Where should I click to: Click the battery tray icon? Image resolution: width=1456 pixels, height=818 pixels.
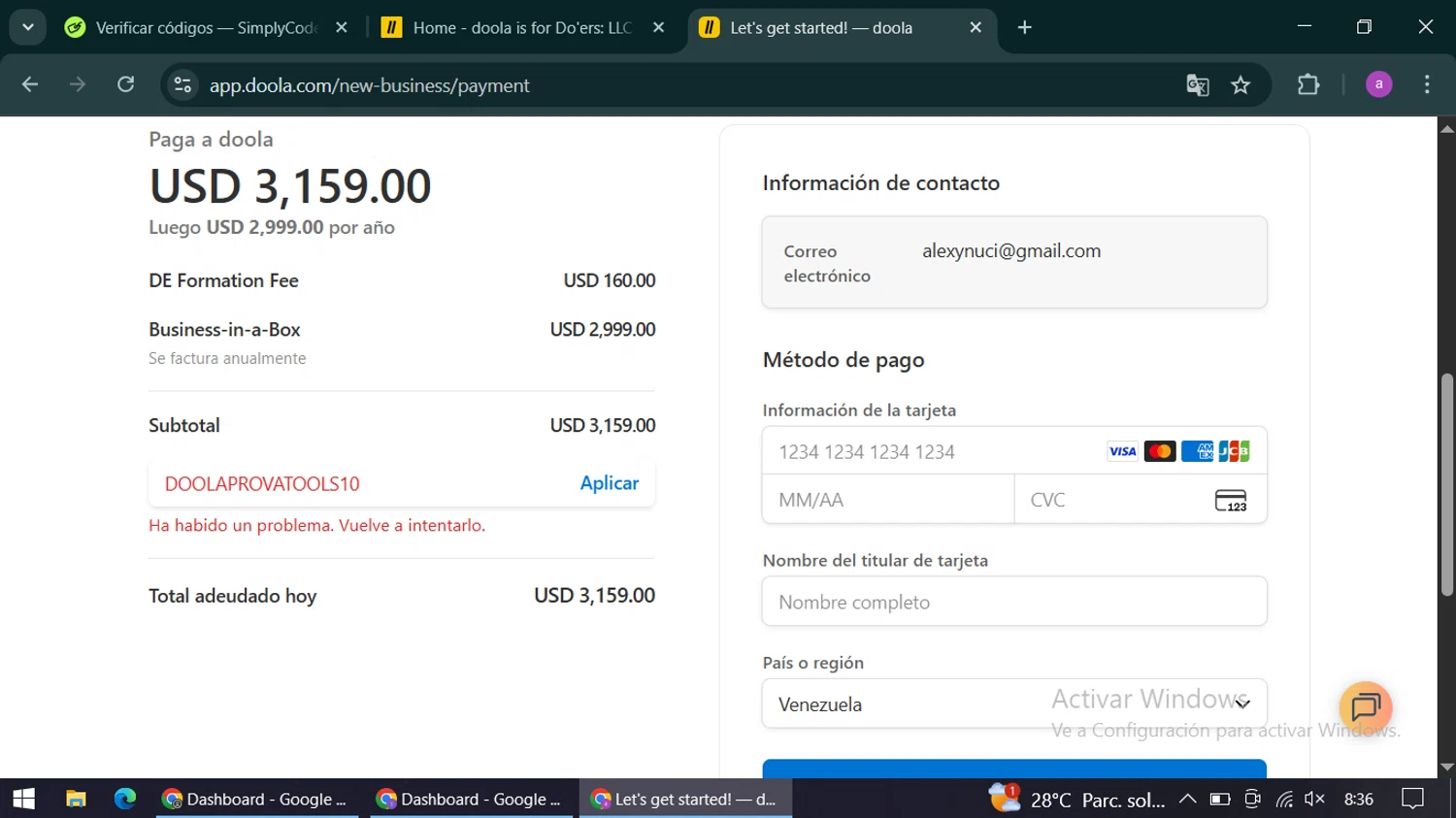(x=1220, y=799)
